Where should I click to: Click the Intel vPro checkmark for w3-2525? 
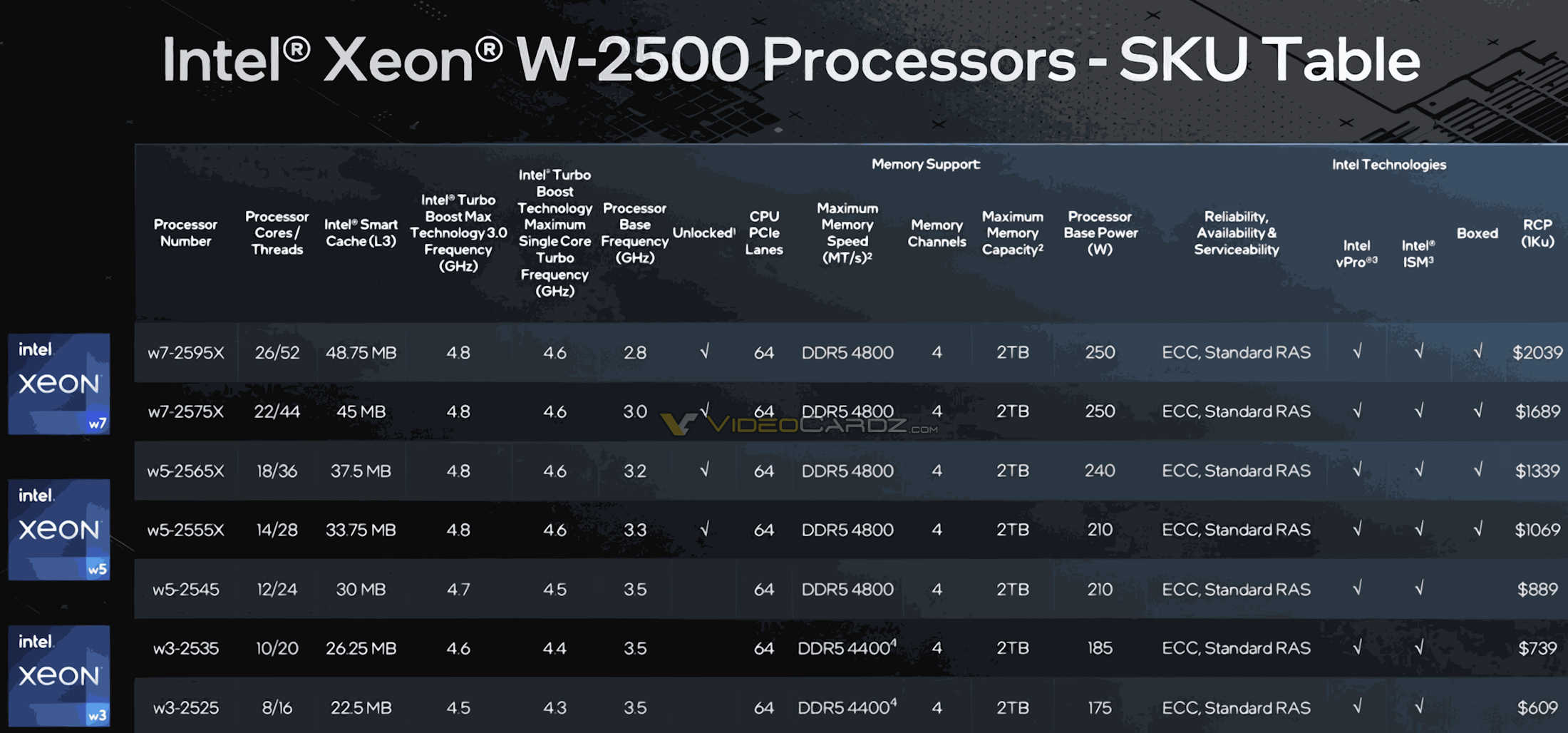1357,707
